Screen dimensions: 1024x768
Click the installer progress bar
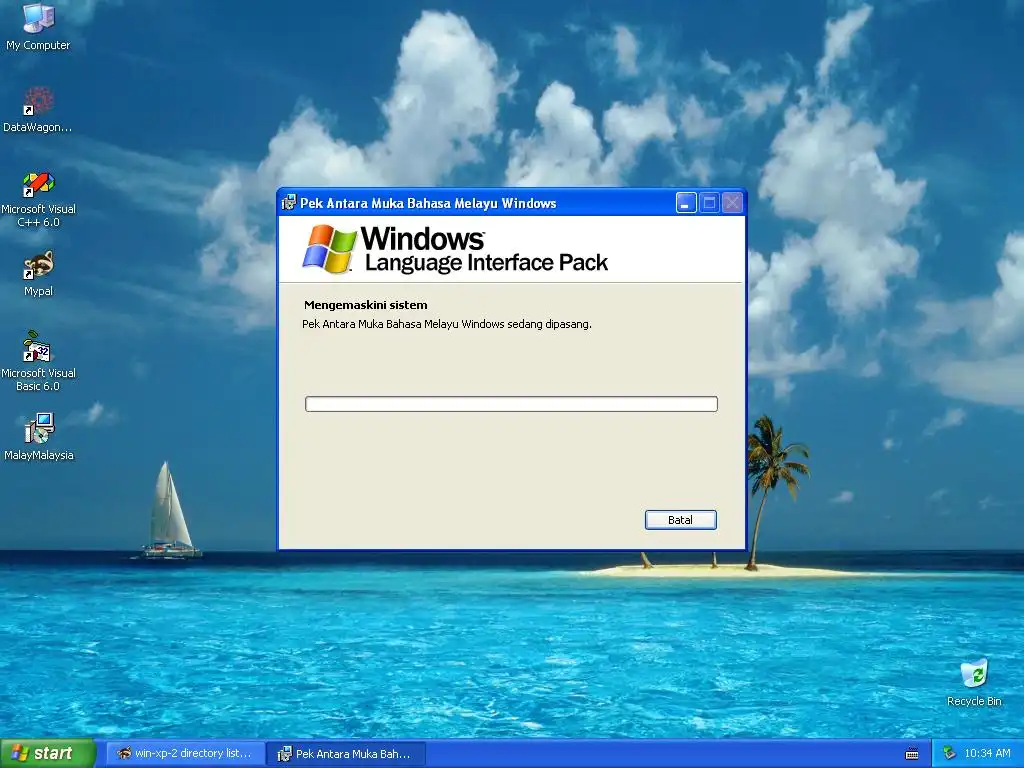pyautogui.click(x=511, y=404)
